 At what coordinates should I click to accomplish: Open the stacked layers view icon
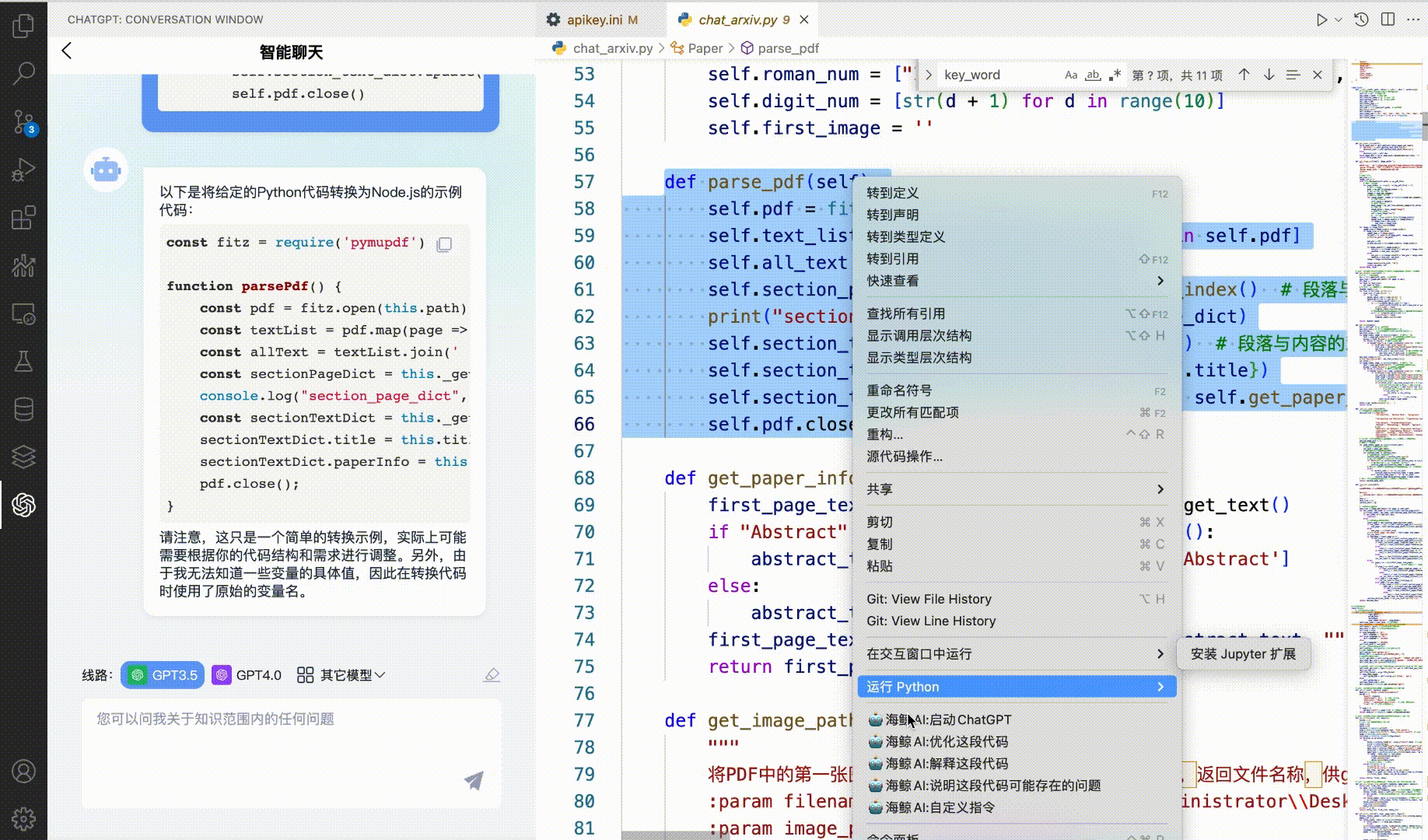[x=23, y=457]
